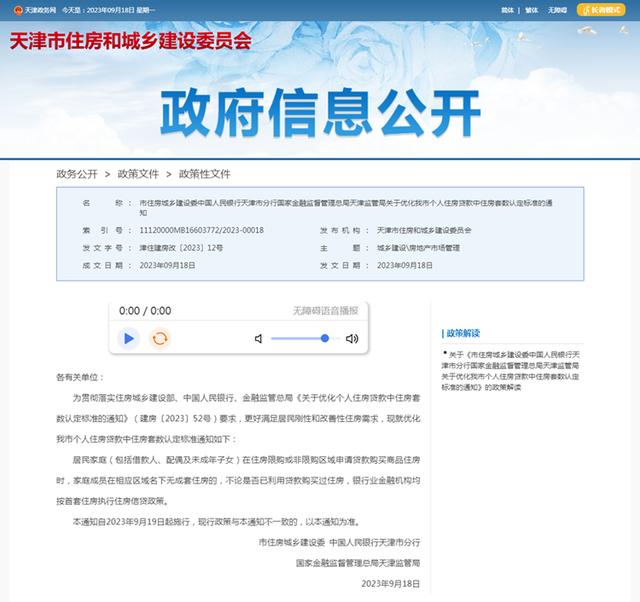Click the Tianjin government emblem icon
The height and width of the screenshot is (602, 640).
(16, 8)
